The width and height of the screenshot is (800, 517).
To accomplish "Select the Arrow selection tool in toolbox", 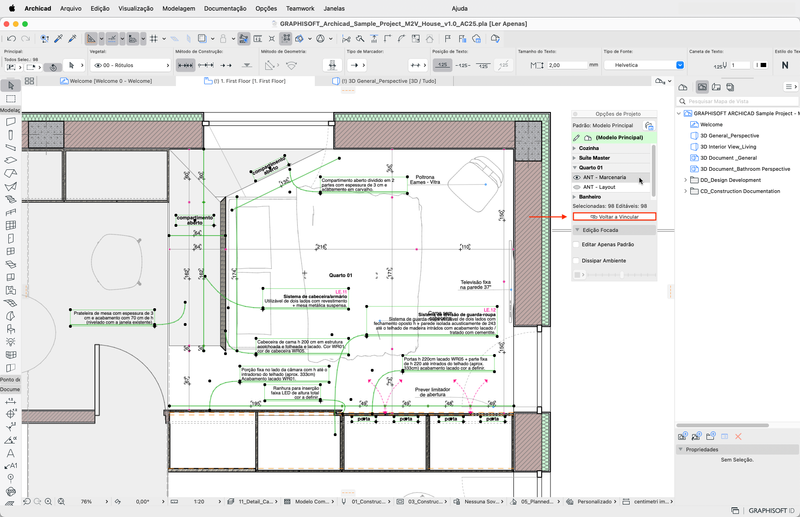I will 10,86.
